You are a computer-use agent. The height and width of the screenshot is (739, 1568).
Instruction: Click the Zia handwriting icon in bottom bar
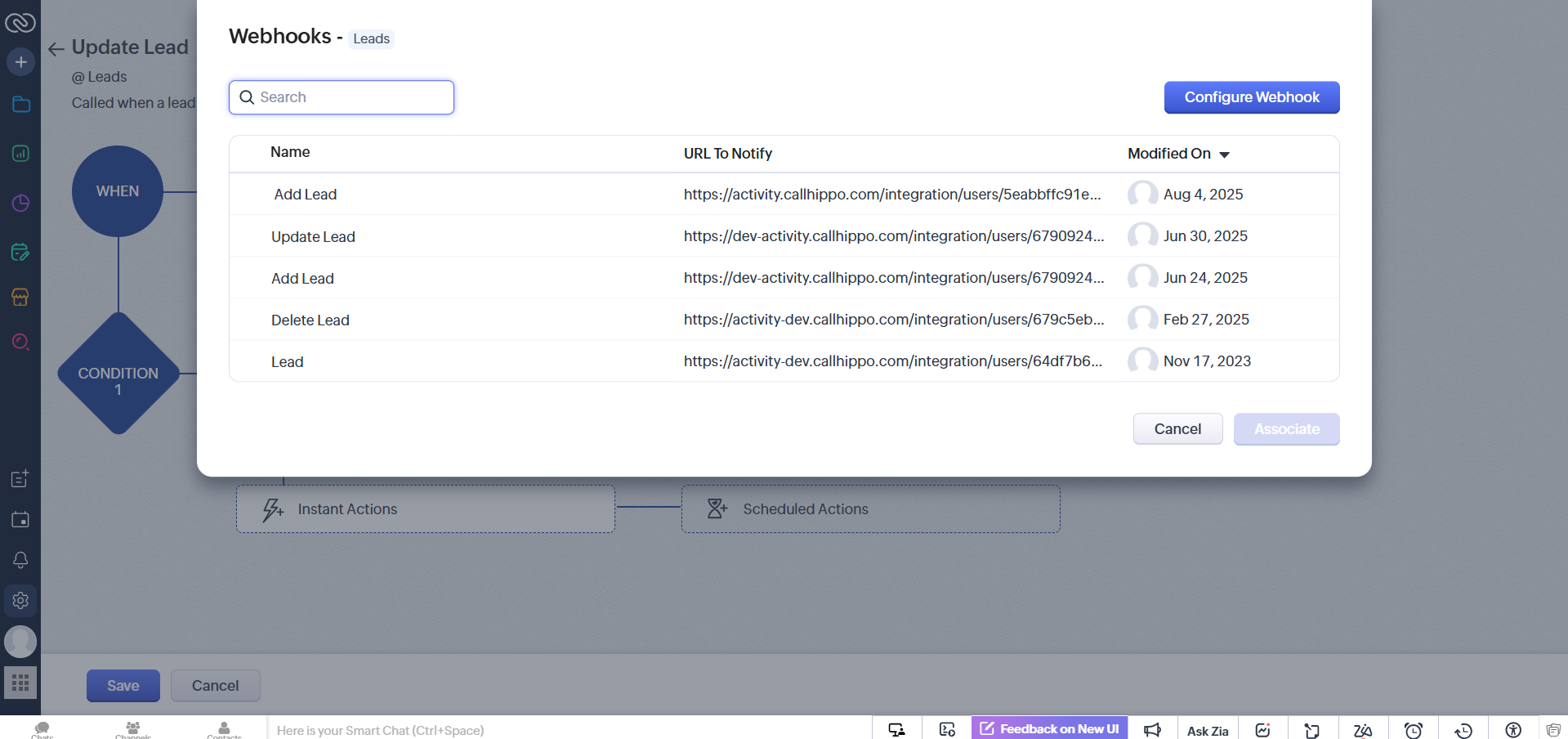click(x=1363, y=730)
